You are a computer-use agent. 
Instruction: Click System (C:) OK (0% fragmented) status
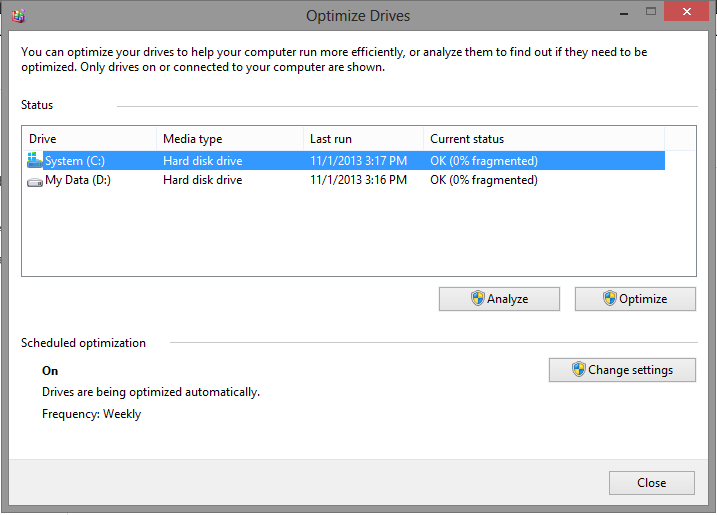point(484,161)
